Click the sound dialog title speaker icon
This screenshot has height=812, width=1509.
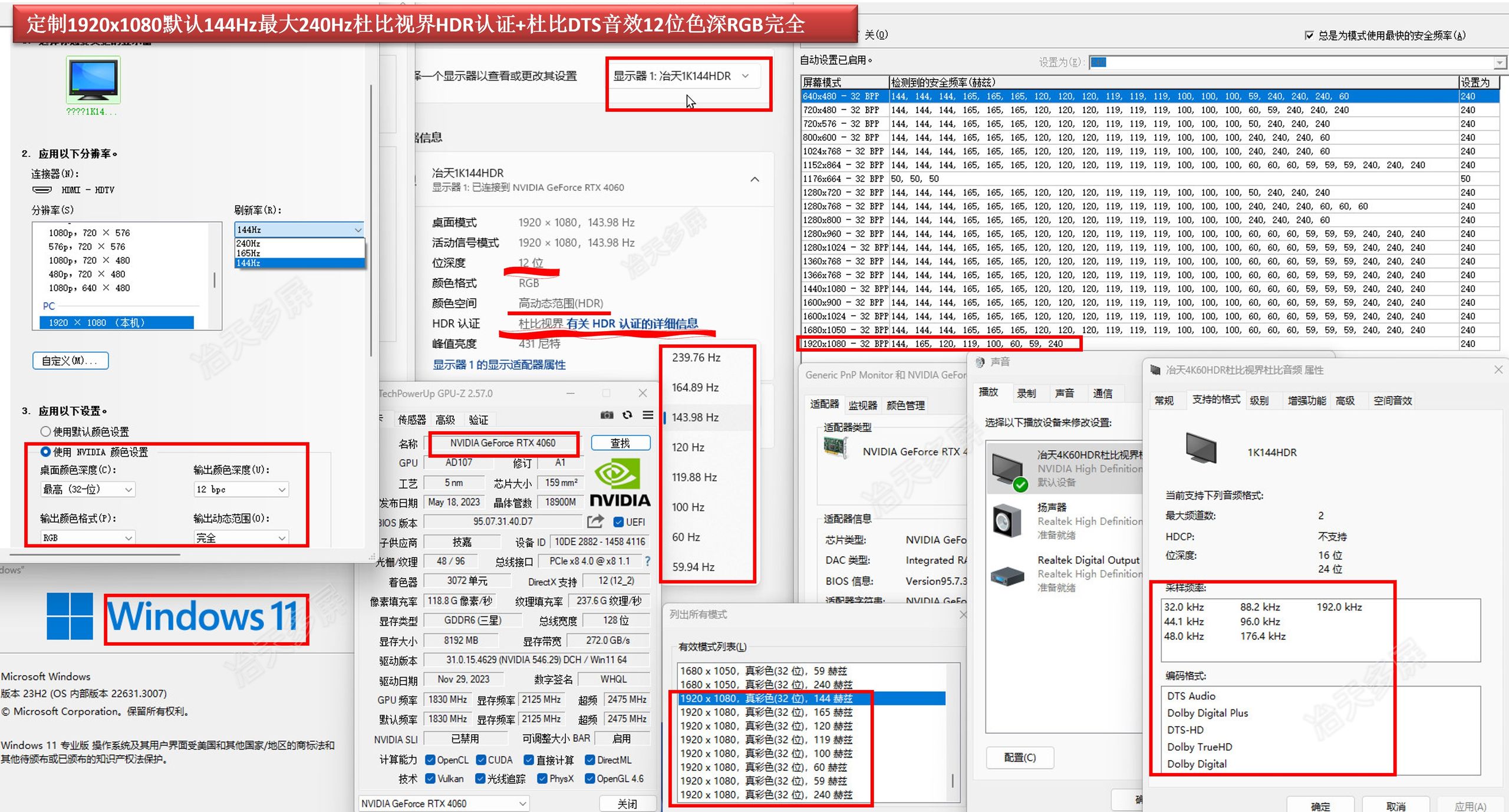980,362
